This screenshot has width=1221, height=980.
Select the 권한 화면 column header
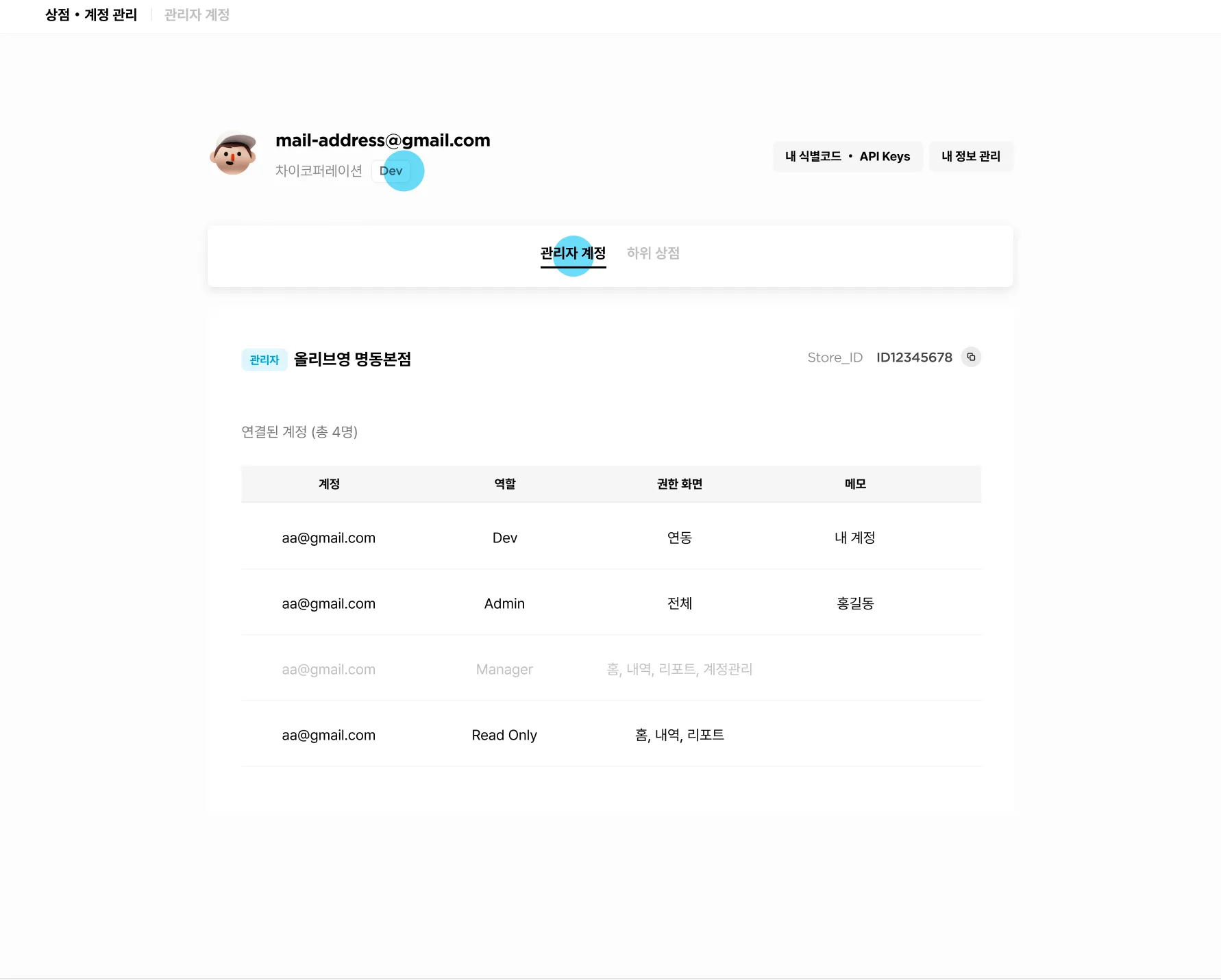679,484
